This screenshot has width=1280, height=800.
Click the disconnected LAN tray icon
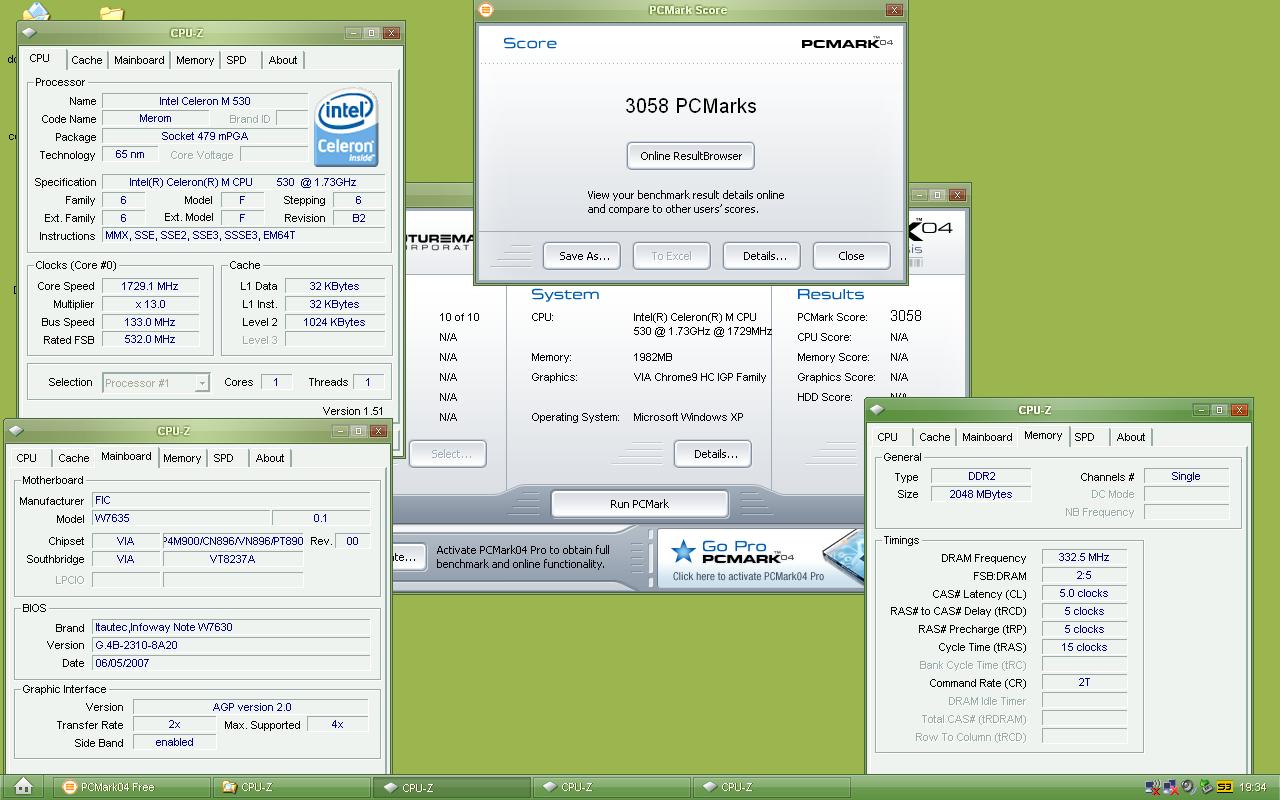pos(1170,787)
